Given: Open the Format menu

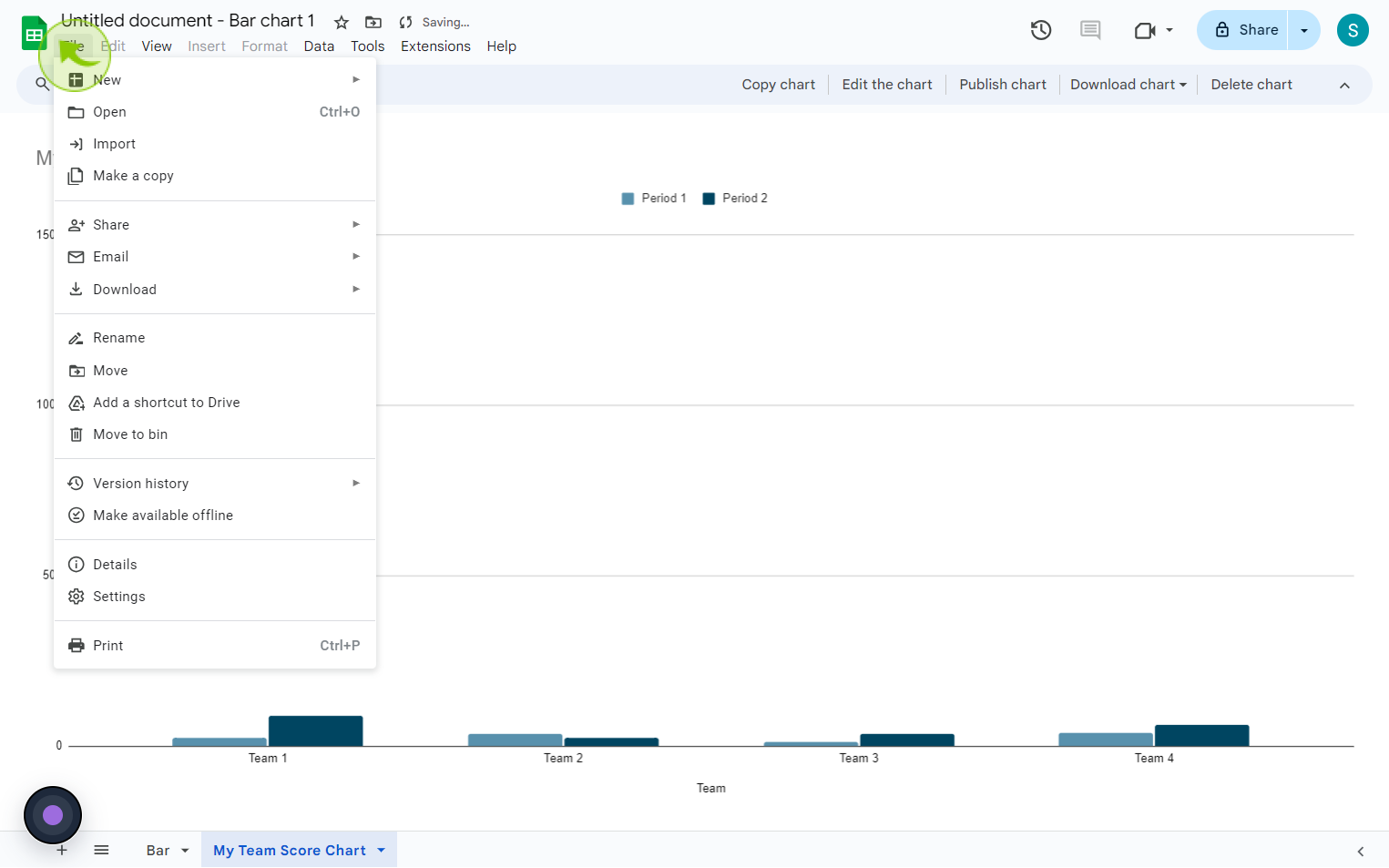Looking at the screenshot, I should [x=265, y=46].
